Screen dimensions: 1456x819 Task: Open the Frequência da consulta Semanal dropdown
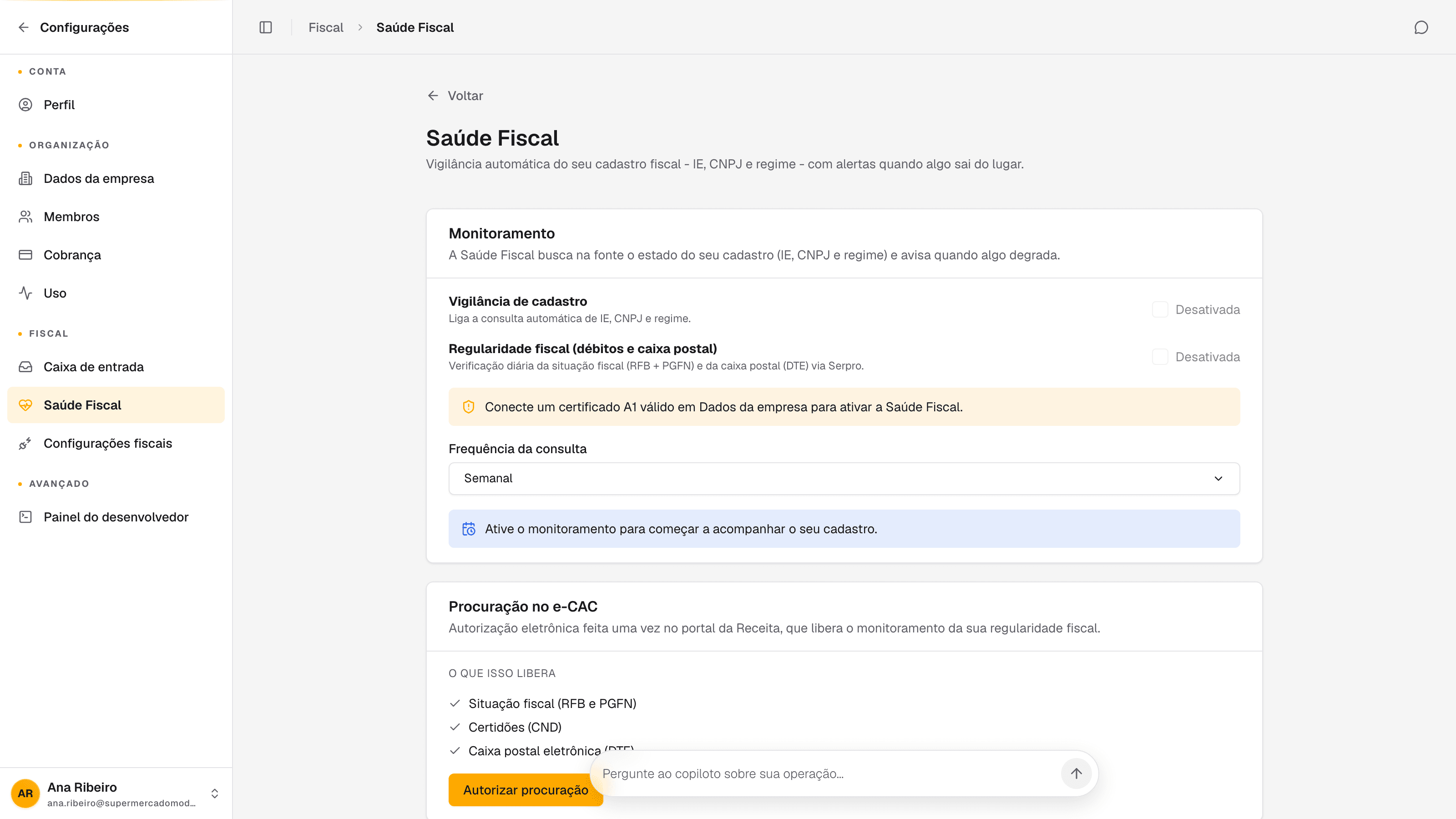pos(844,478)
